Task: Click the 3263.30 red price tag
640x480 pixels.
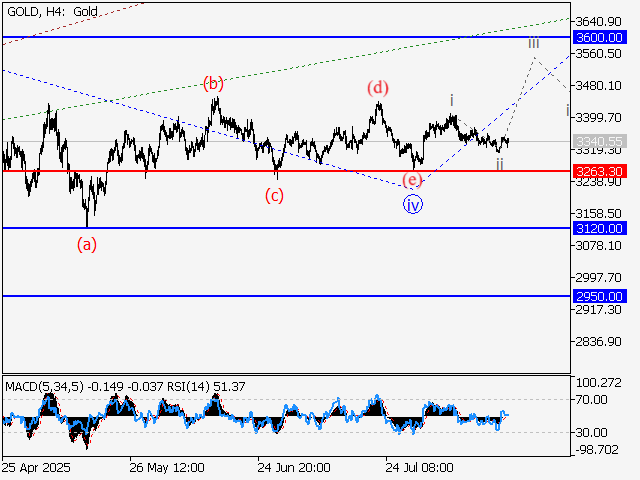Action: coord(600,171)
